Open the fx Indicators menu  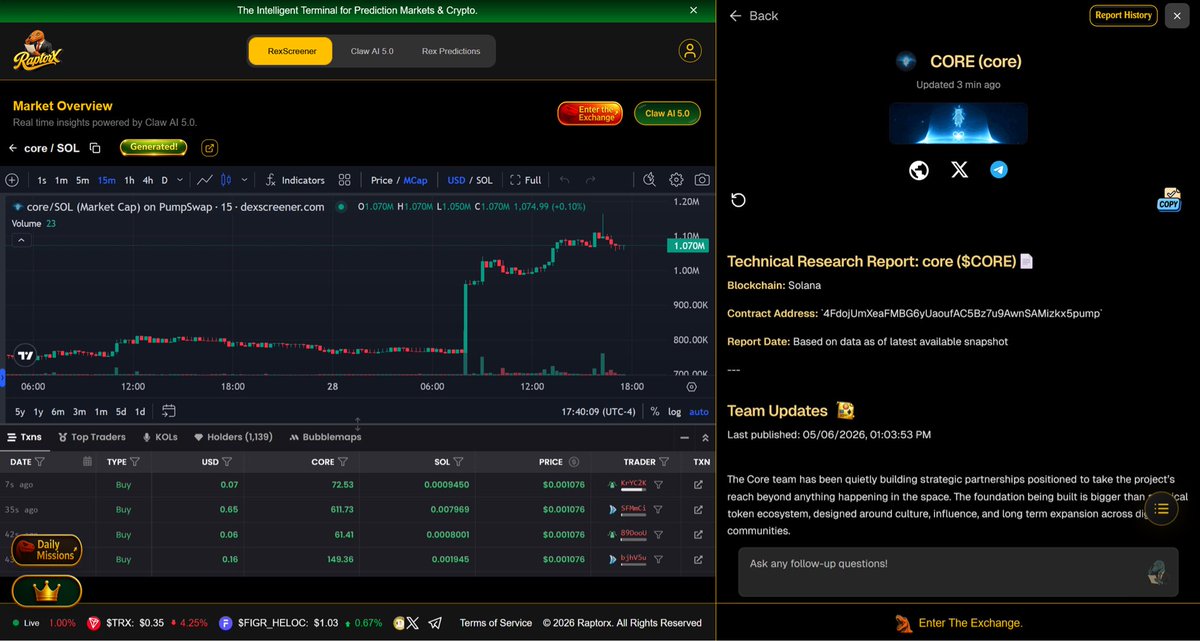coord(295,180)
